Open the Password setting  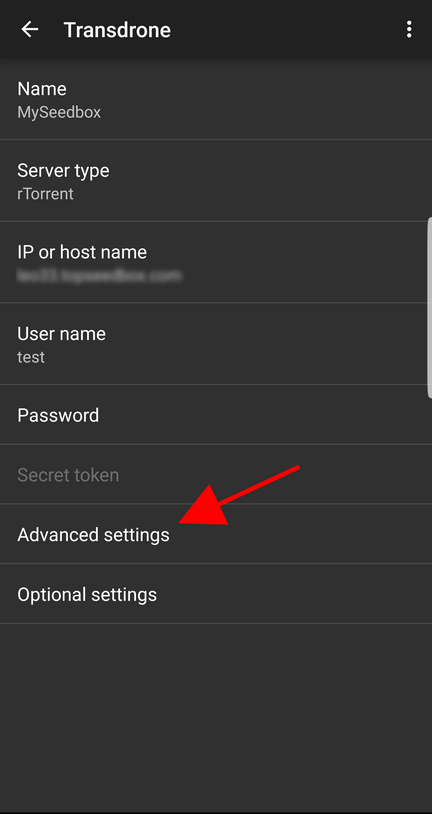[x=216, y=415]
